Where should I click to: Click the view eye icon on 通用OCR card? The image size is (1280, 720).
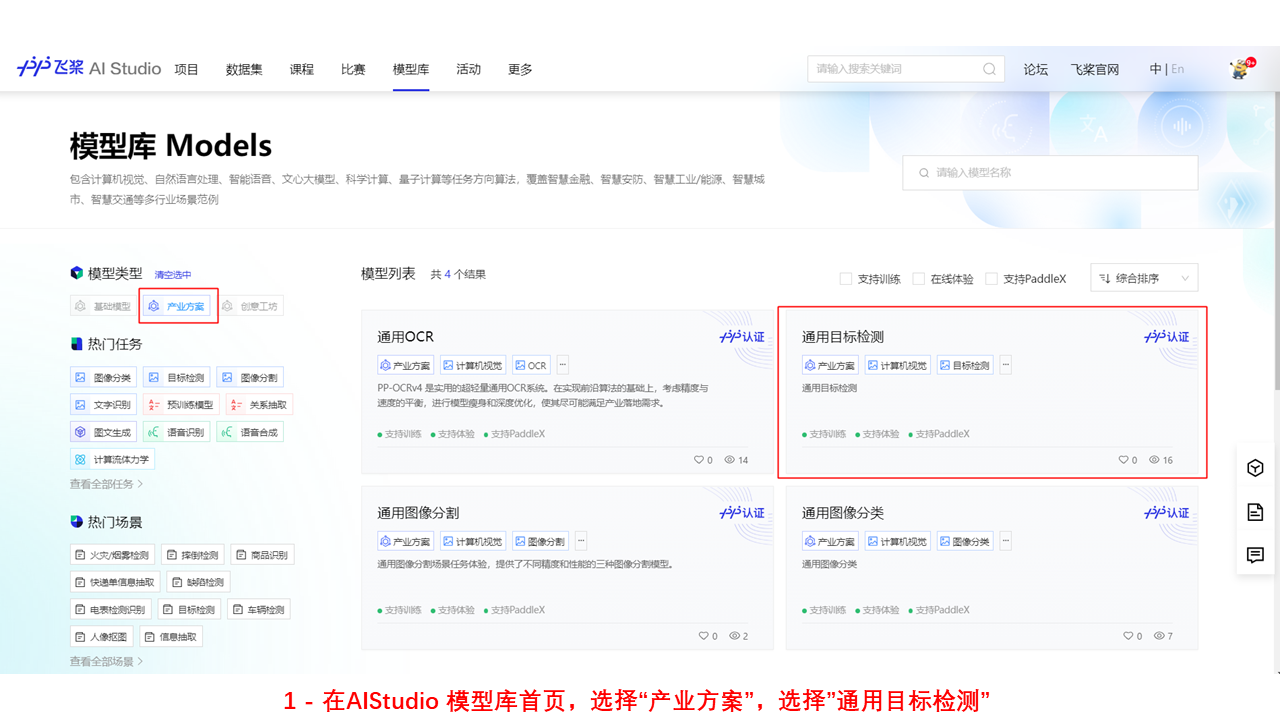(730, 460)
